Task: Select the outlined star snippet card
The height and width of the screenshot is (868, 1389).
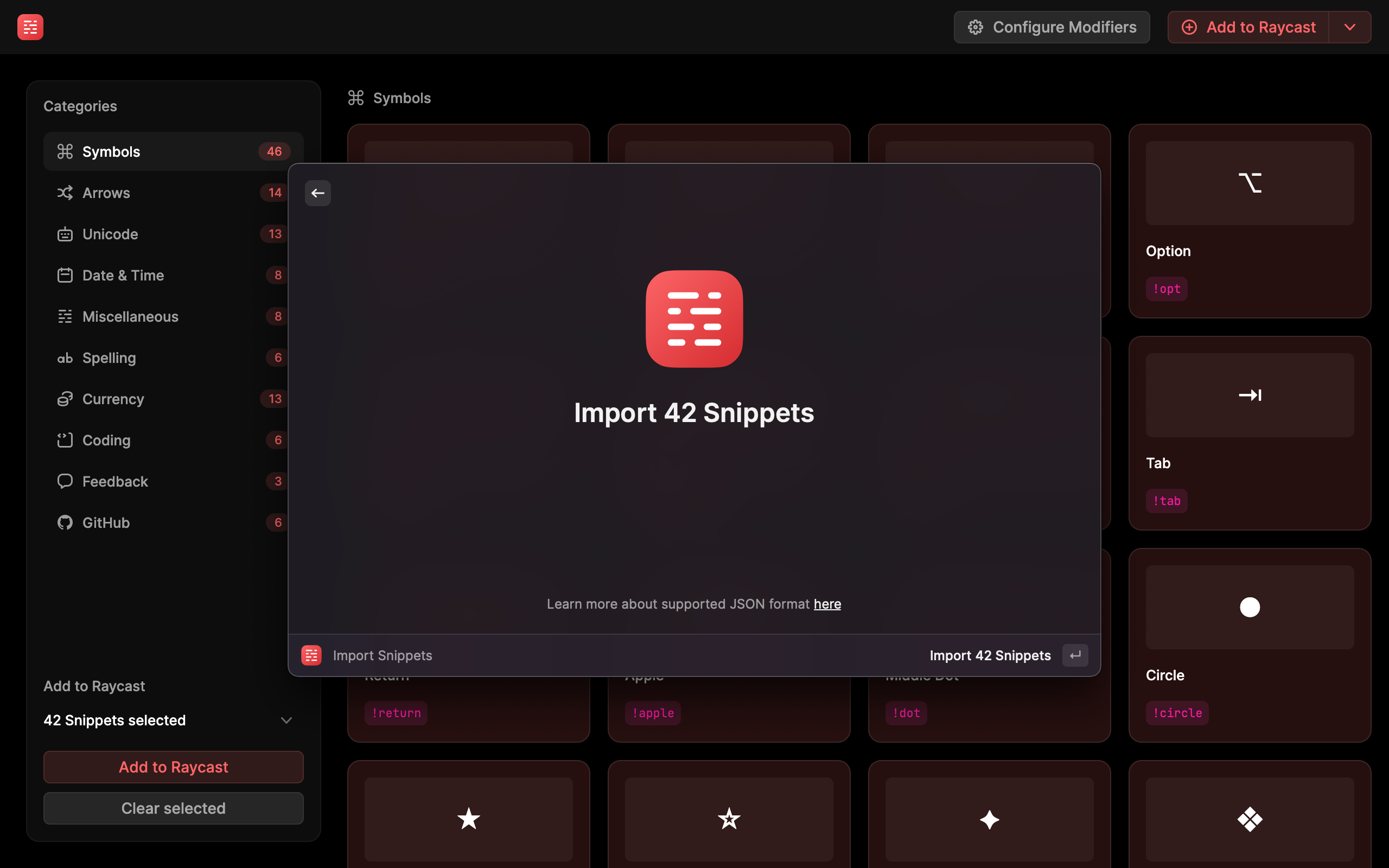Action: pos(729,814)
